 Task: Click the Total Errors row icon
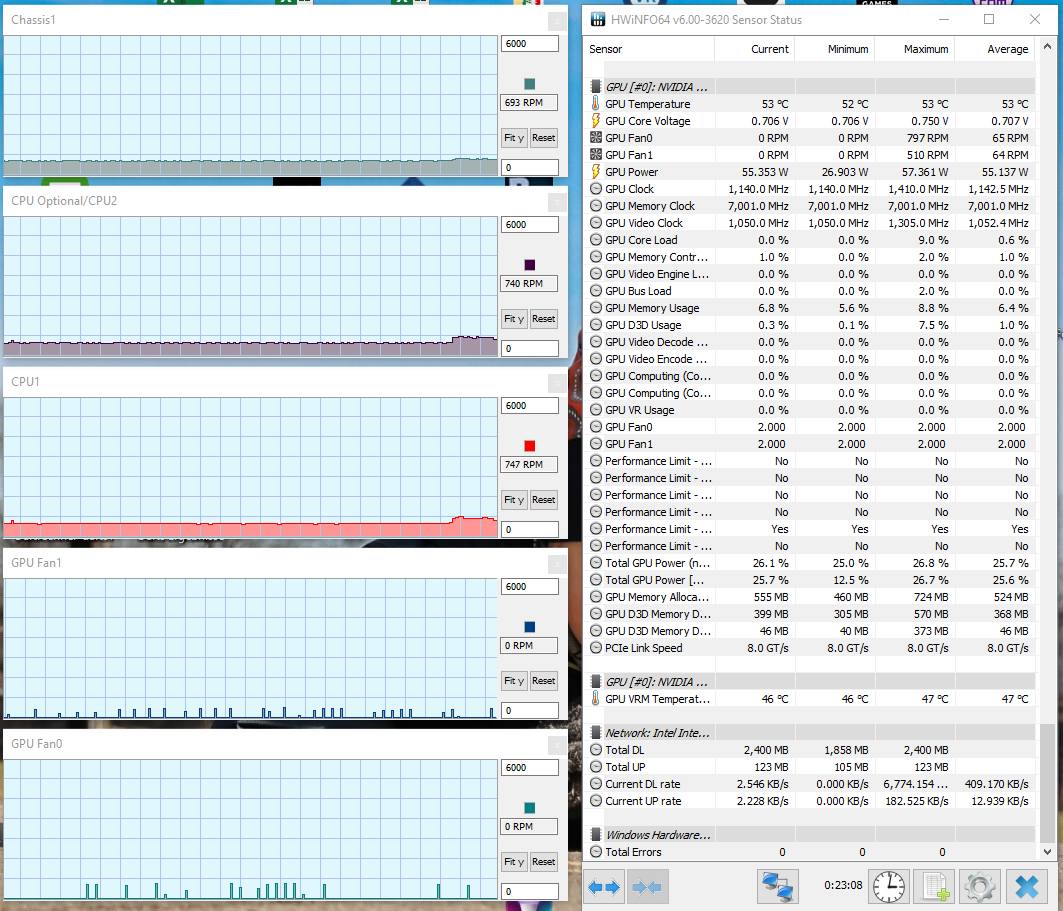point(596,852)
